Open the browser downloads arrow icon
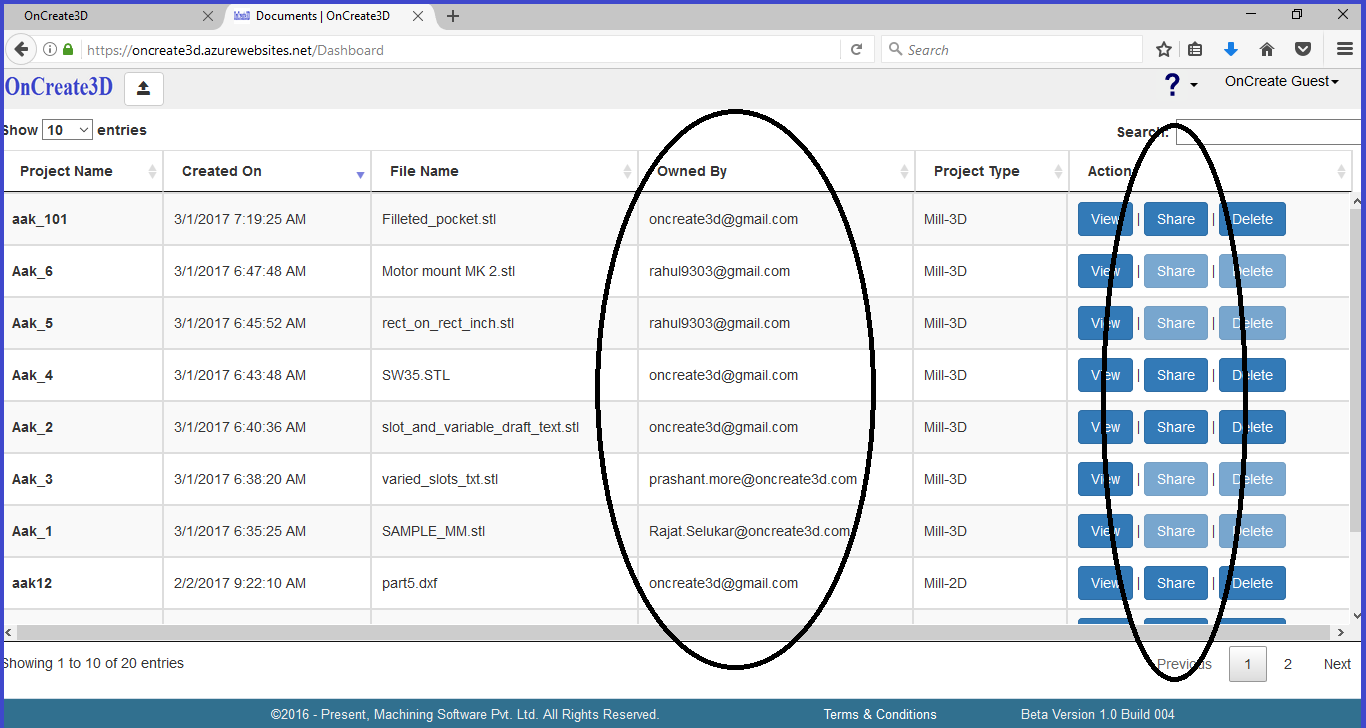The image size is (1366, 728). point(1231,50)
